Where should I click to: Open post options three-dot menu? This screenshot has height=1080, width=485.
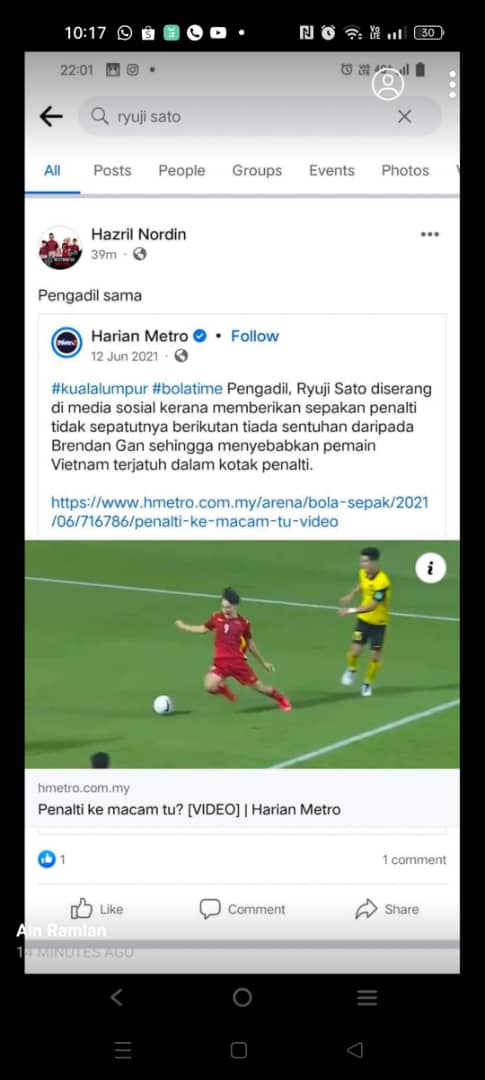click(x=430, y=235)
